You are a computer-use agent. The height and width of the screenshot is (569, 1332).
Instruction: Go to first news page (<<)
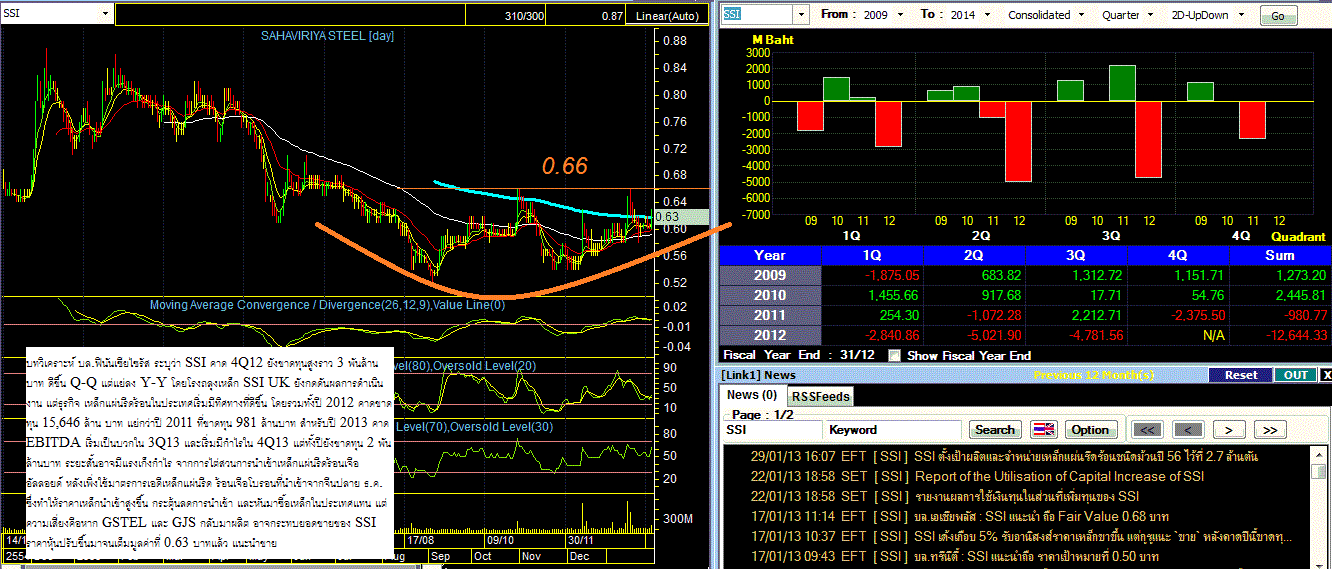[x=1148, y=429]
